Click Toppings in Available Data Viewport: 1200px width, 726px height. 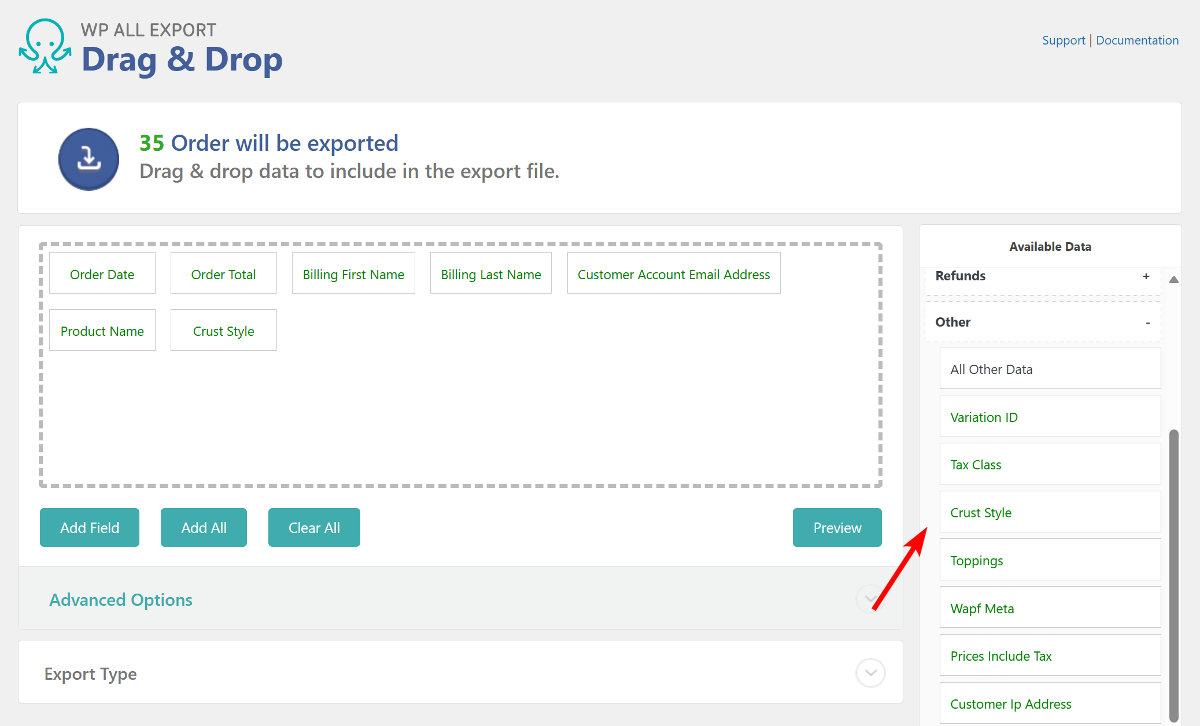tap(976, 560)
